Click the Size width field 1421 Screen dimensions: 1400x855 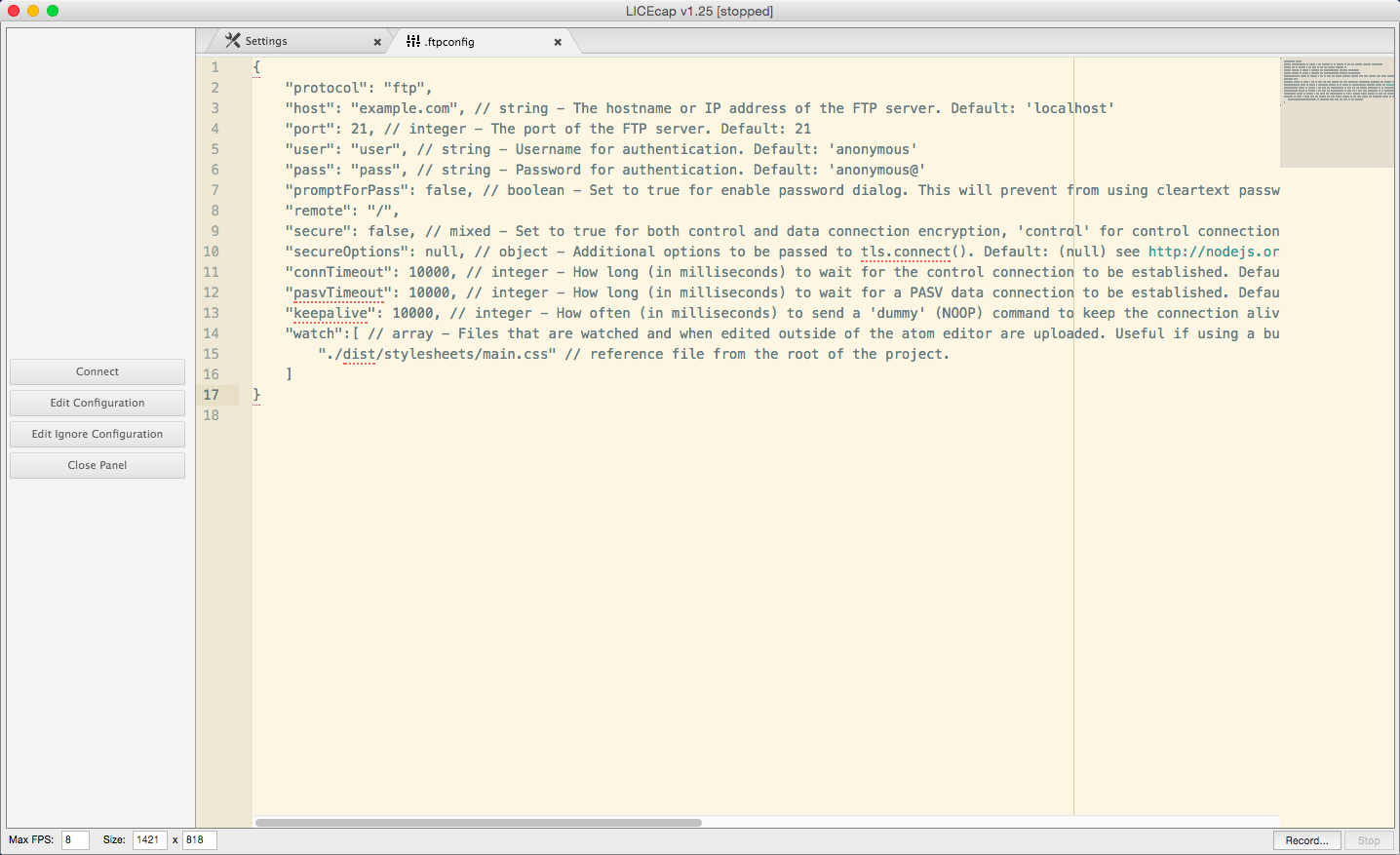(x=150, y=839)
